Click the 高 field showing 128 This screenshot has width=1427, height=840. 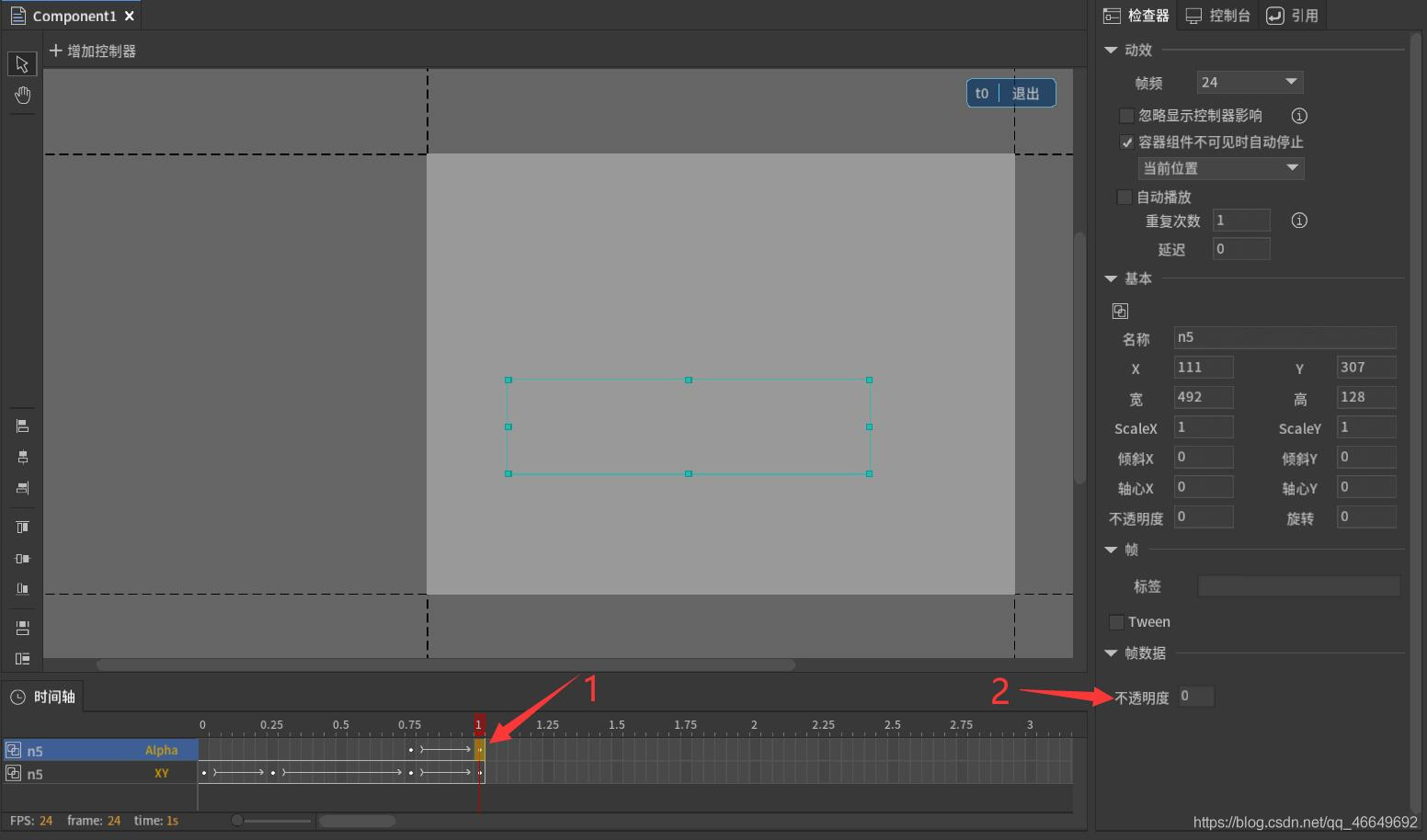pyautogui.click(x=1366, y=397)
